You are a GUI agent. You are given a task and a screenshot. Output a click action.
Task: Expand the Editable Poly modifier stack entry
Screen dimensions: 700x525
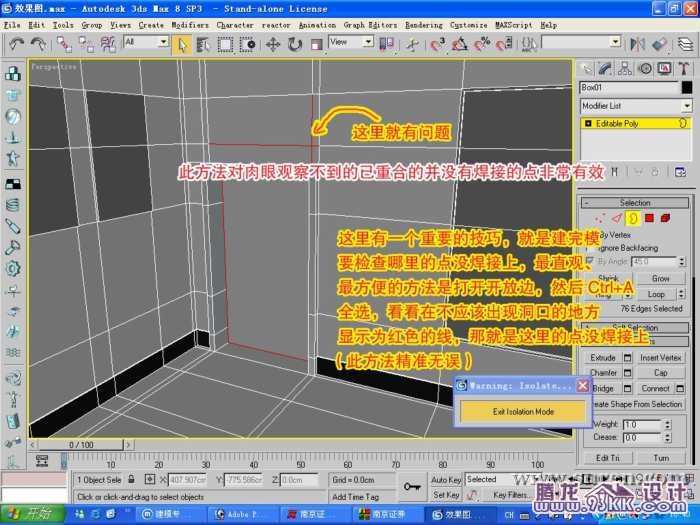point(588,123)
